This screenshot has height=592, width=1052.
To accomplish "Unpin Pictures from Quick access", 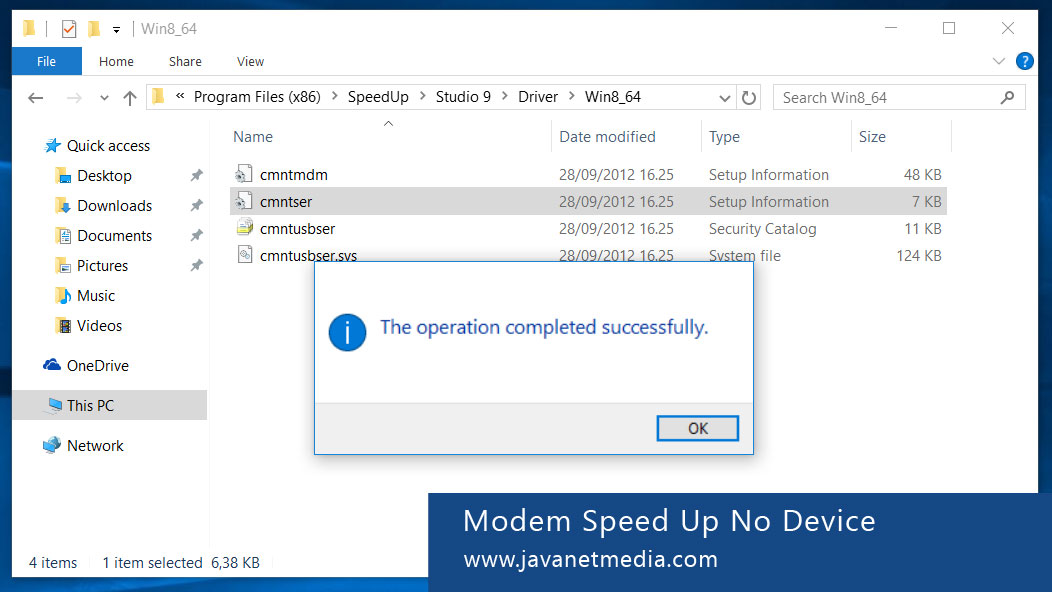I will 198,265.
